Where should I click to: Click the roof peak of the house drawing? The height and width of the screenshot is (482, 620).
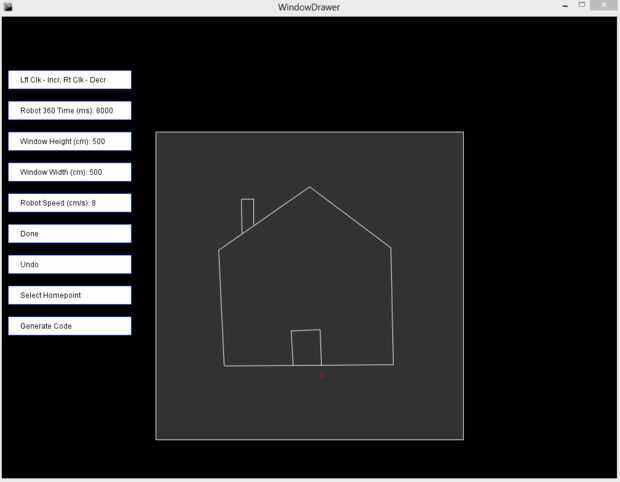pos(309,187)
